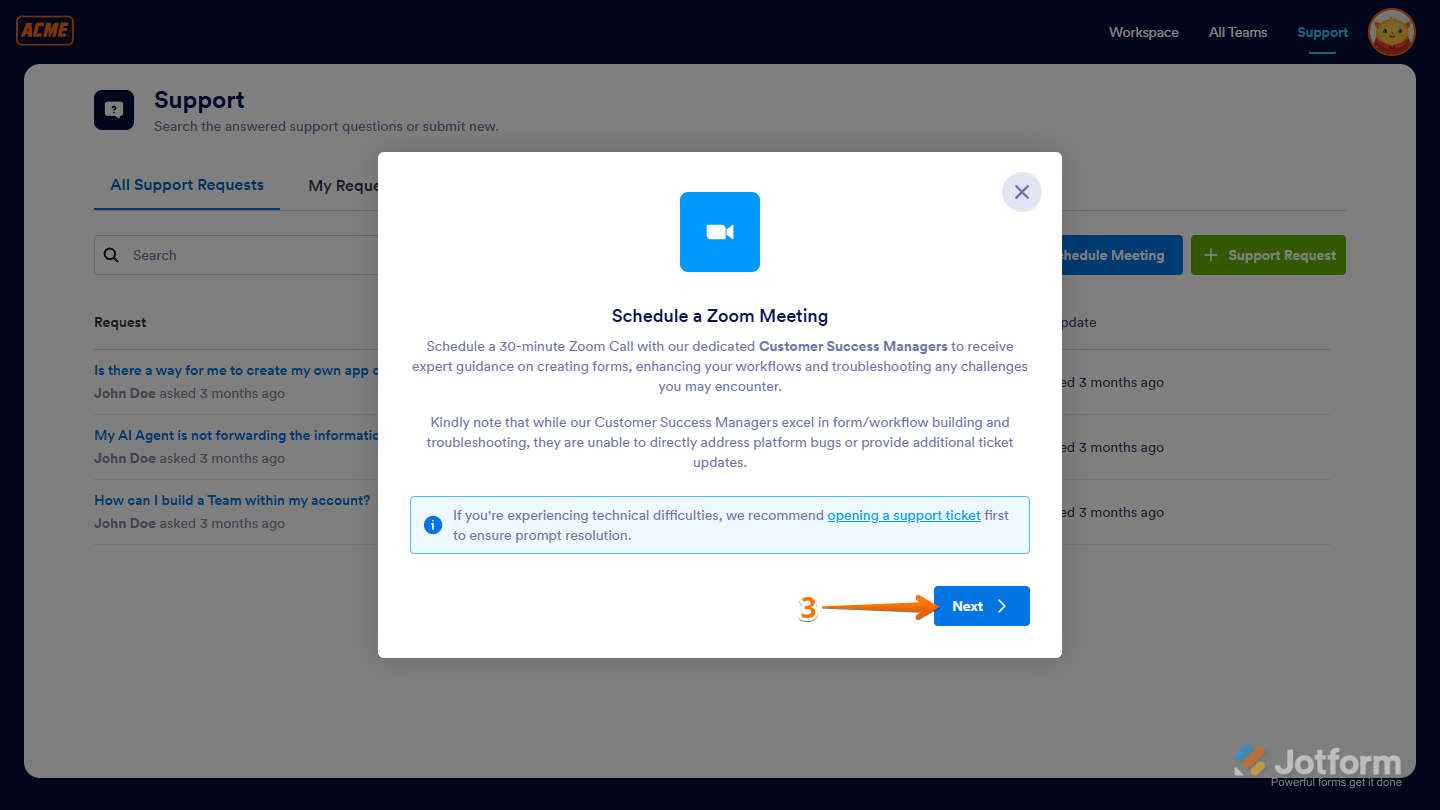Open the profile avatar menu
This screenshot has height=810, width=1440.
1391,31
